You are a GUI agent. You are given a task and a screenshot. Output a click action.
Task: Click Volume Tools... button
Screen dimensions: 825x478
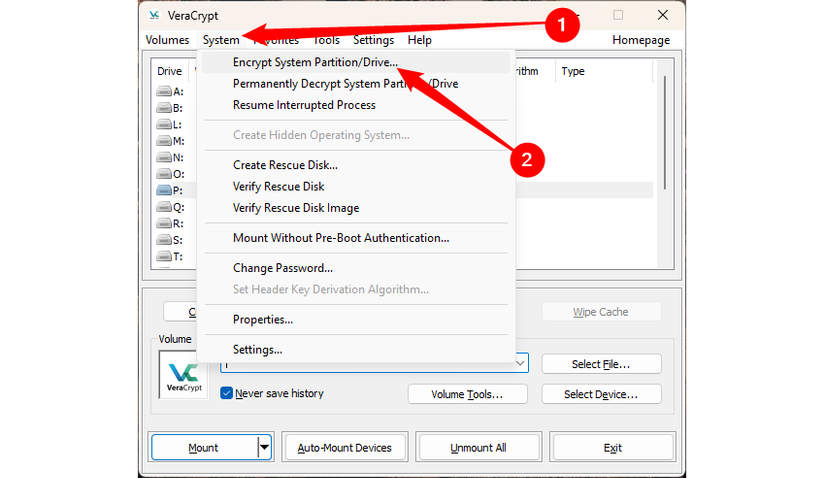point(467,394)
